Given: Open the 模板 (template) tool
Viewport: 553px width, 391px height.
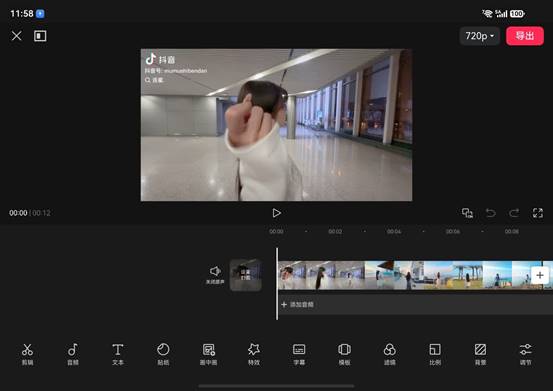Looking at the screenshot, I should coord(344,354).
